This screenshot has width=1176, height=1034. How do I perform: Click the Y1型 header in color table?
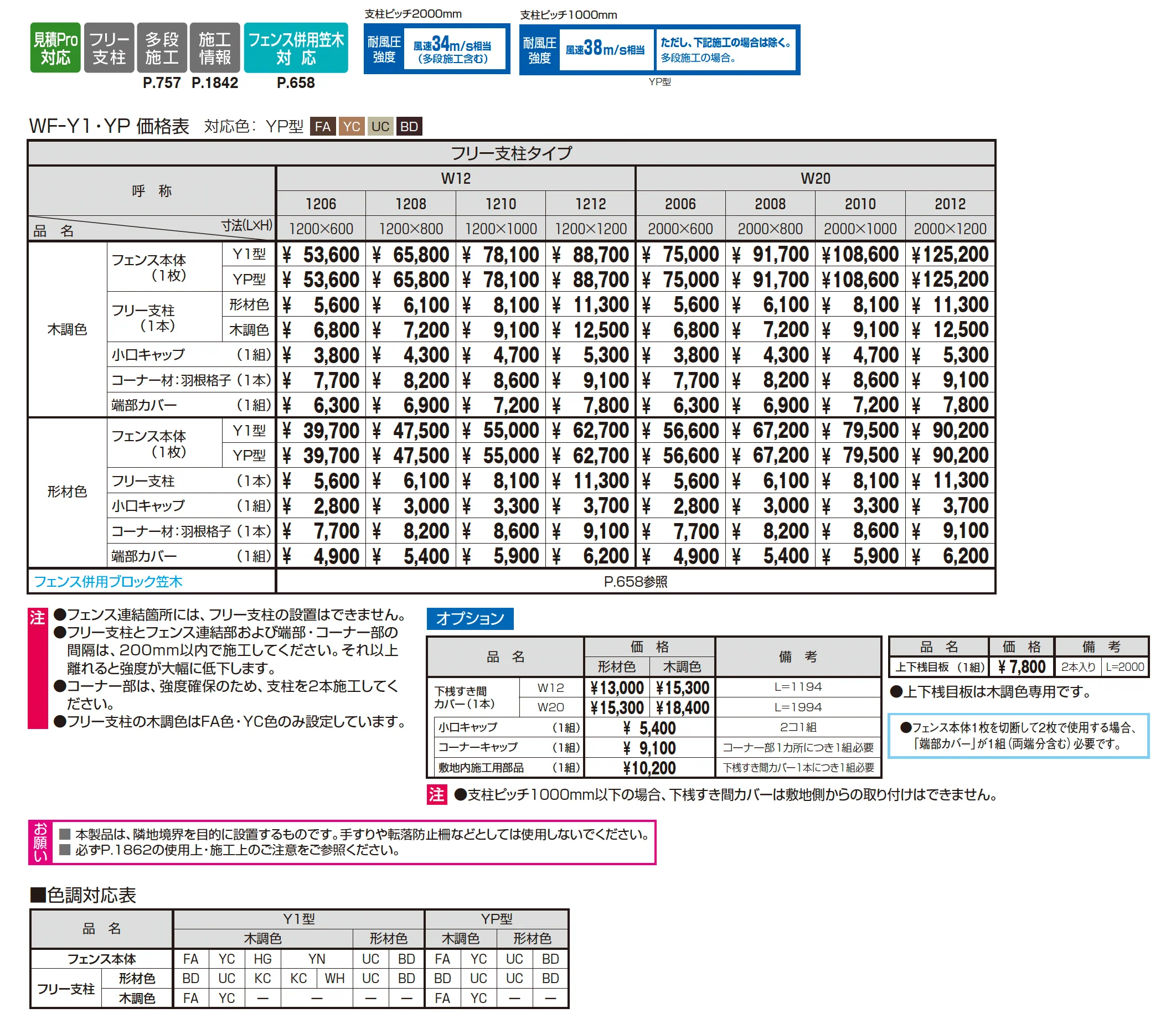point(298,919)
